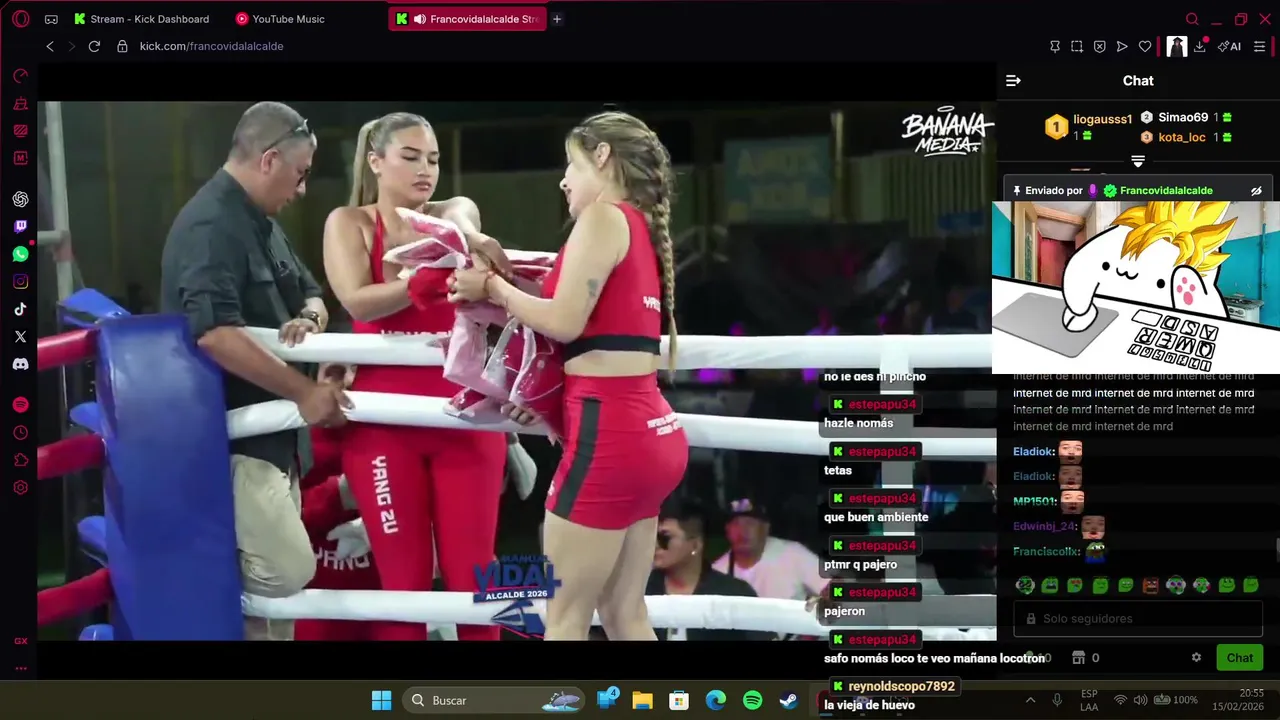This screenshot has width=1280, height=720.
Task: Open Steam from the Windows taskbar
Action: pos(789,700)
